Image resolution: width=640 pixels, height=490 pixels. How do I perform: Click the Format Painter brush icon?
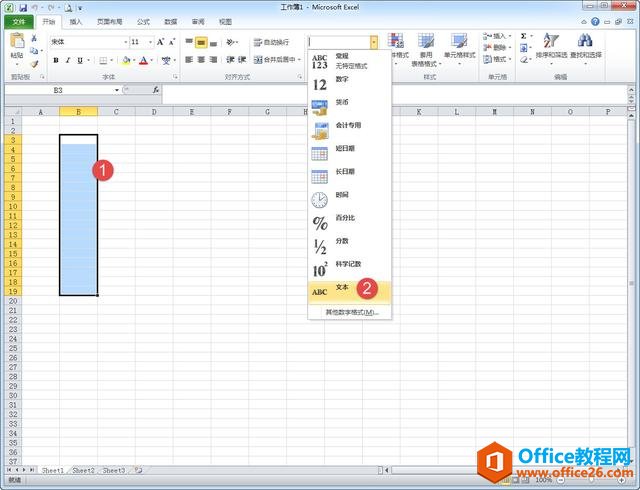(34, 64)
